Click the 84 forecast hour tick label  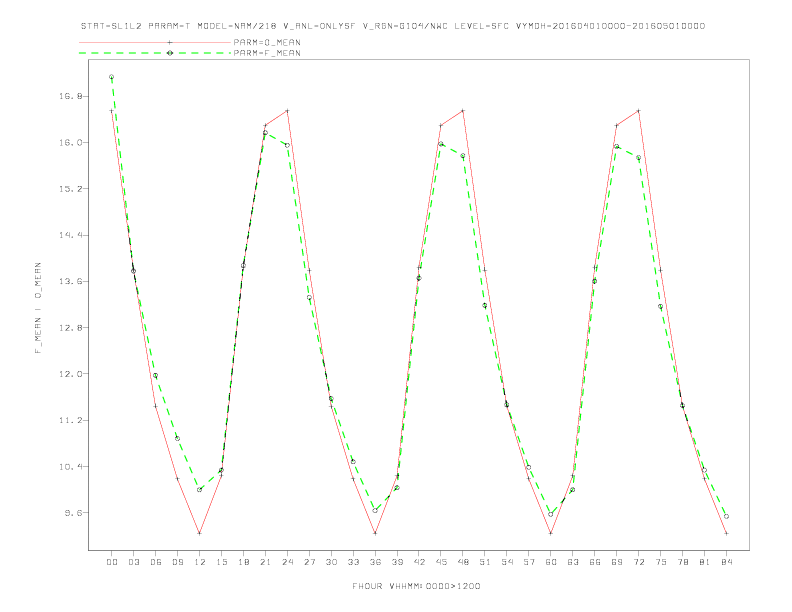click(x=726, y=562)
